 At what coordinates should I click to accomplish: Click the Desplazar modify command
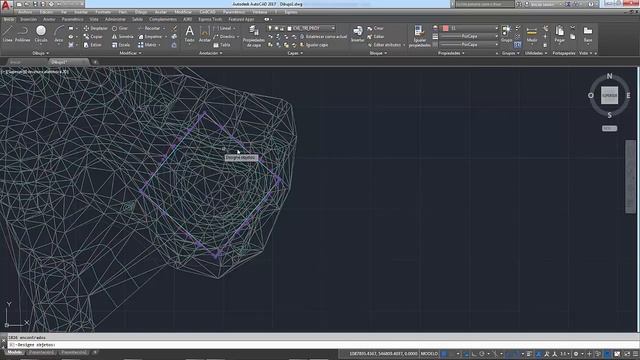[96, 28]
